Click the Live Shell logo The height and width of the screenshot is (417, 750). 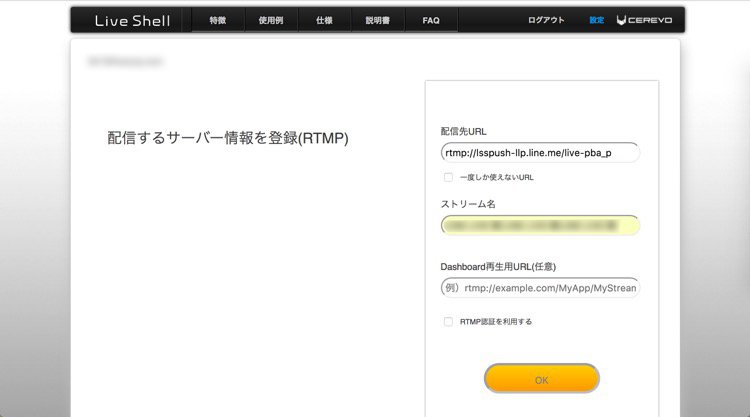tap(132, 21)
